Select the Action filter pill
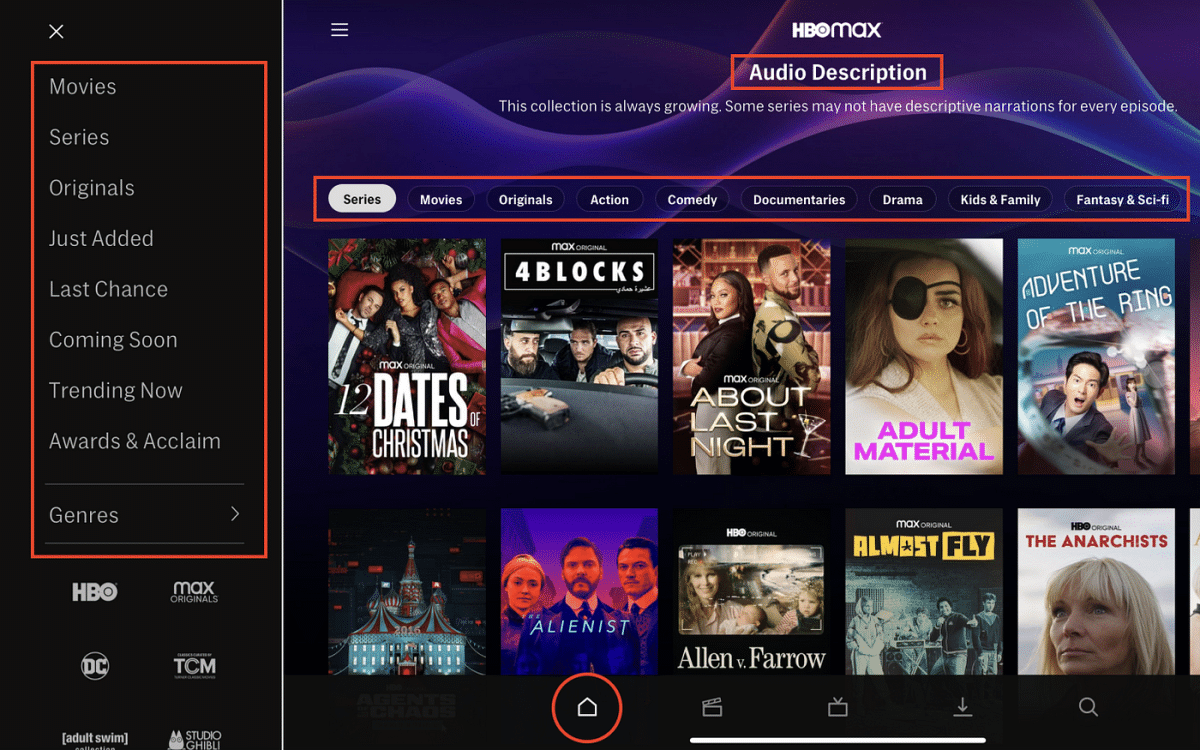The height and width of the screenshot is (750, 1200). pyautogui.click(x=610, y=200)
